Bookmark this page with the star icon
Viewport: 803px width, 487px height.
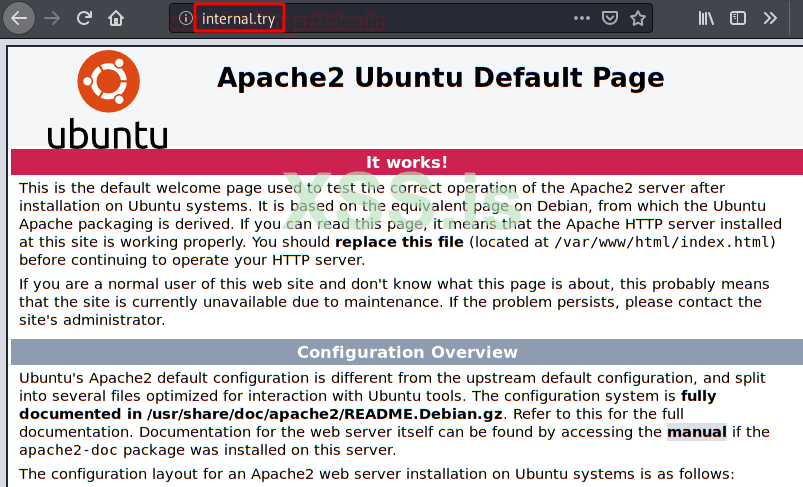coord(638,18)
